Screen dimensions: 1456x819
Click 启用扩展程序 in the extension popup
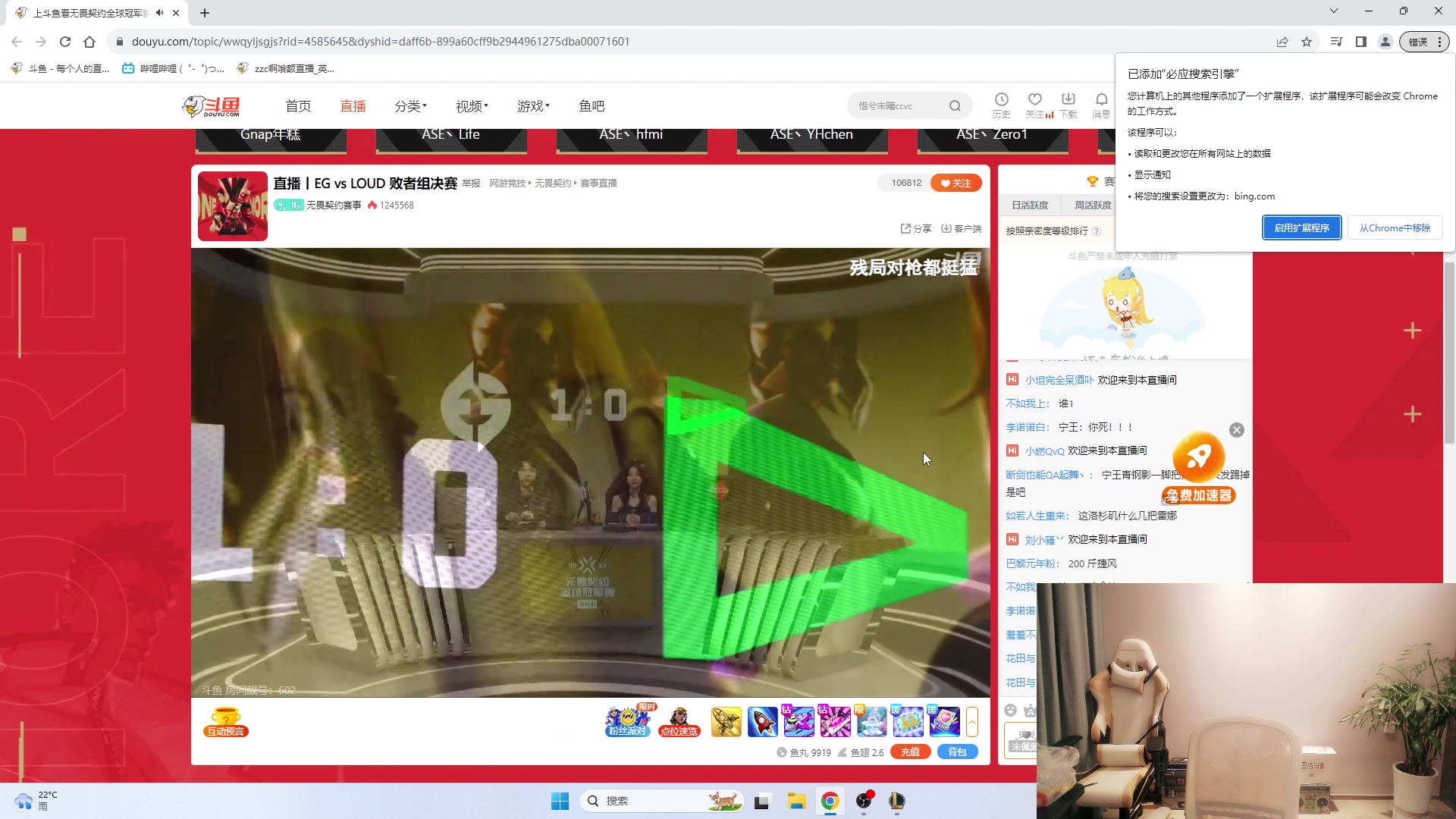pos(1302,227)
